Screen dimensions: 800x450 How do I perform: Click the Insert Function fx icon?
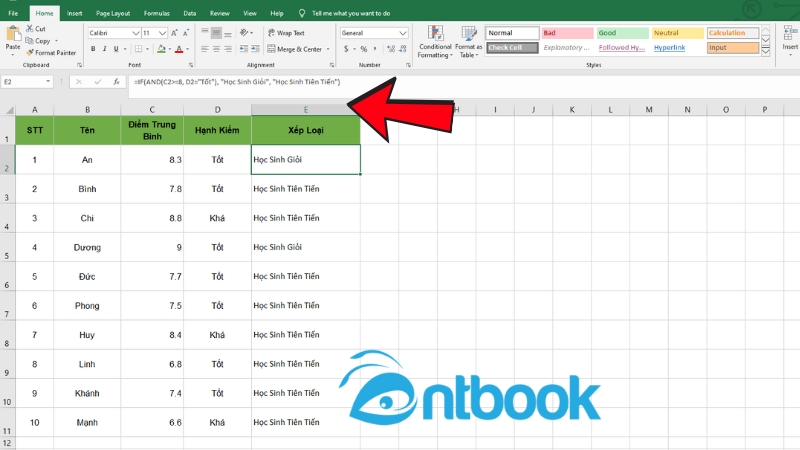[x=116, y=82]
